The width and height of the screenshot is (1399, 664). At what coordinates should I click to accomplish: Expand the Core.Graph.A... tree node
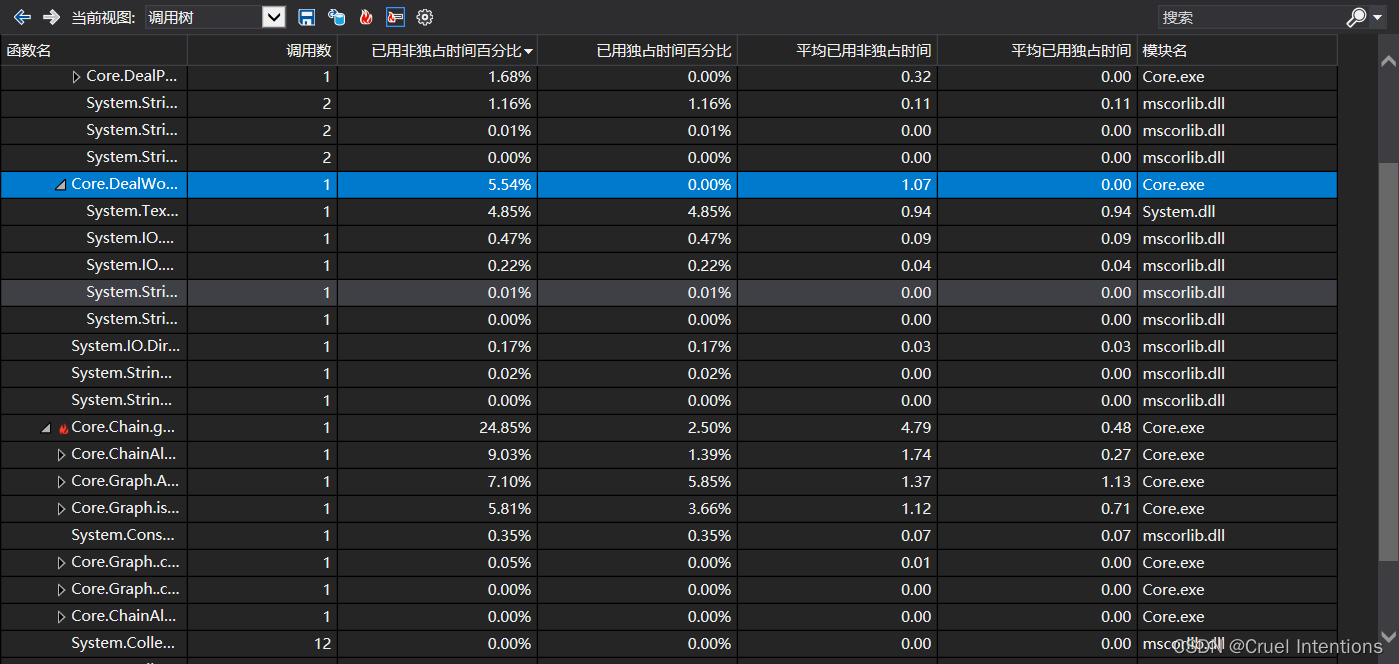coord(62,482)
